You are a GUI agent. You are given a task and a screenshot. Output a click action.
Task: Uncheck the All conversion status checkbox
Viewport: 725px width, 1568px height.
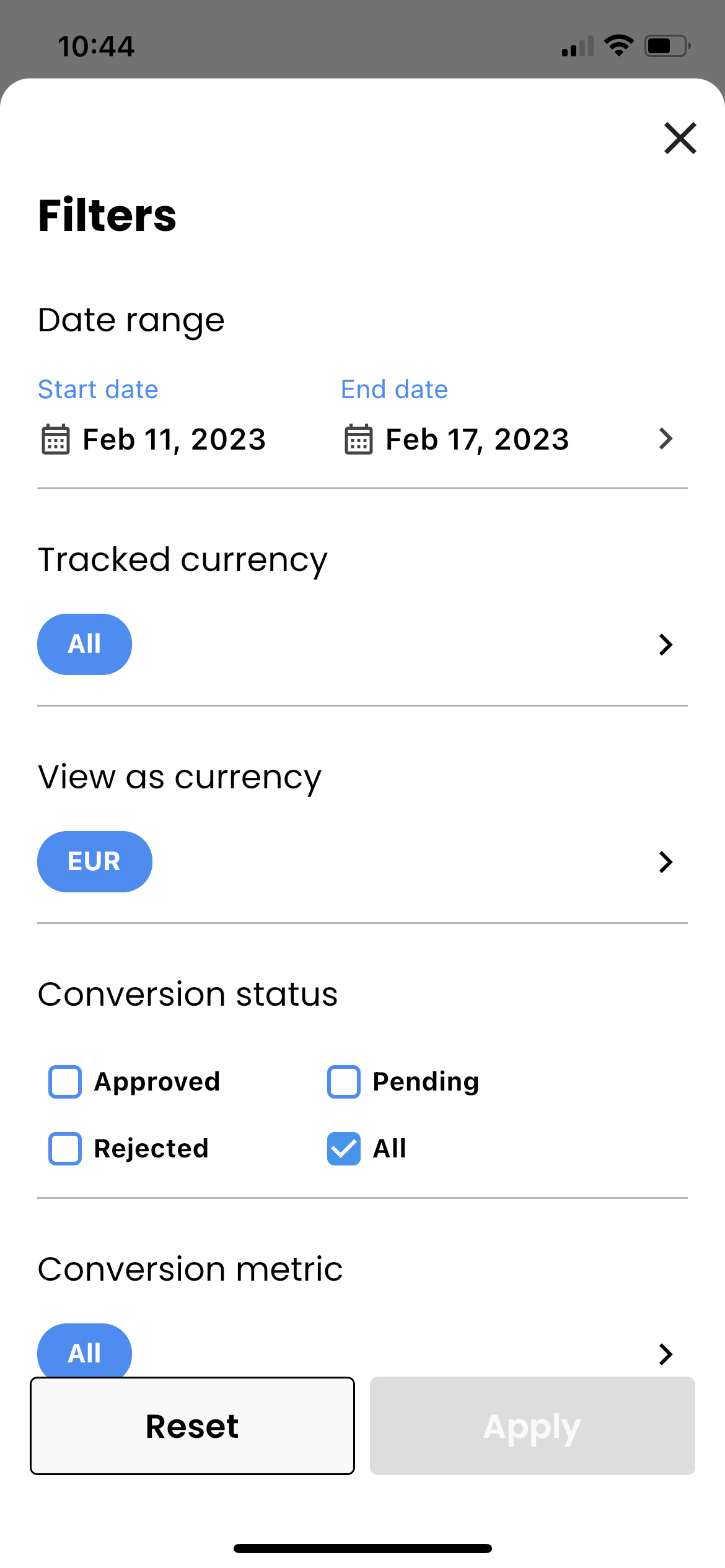(x=343, y=1148)
